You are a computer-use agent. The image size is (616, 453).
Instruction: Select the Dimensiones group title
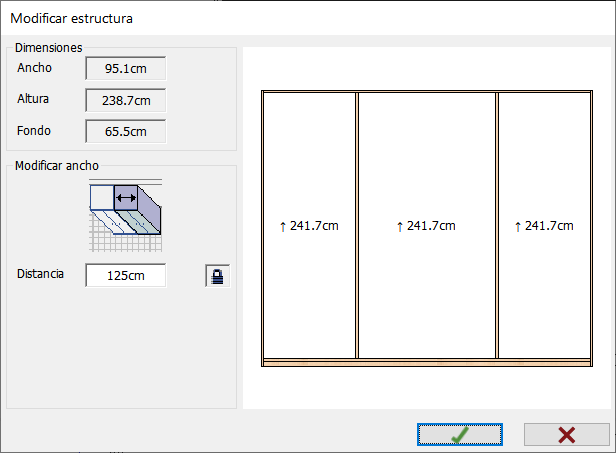(x=48, y=48)
